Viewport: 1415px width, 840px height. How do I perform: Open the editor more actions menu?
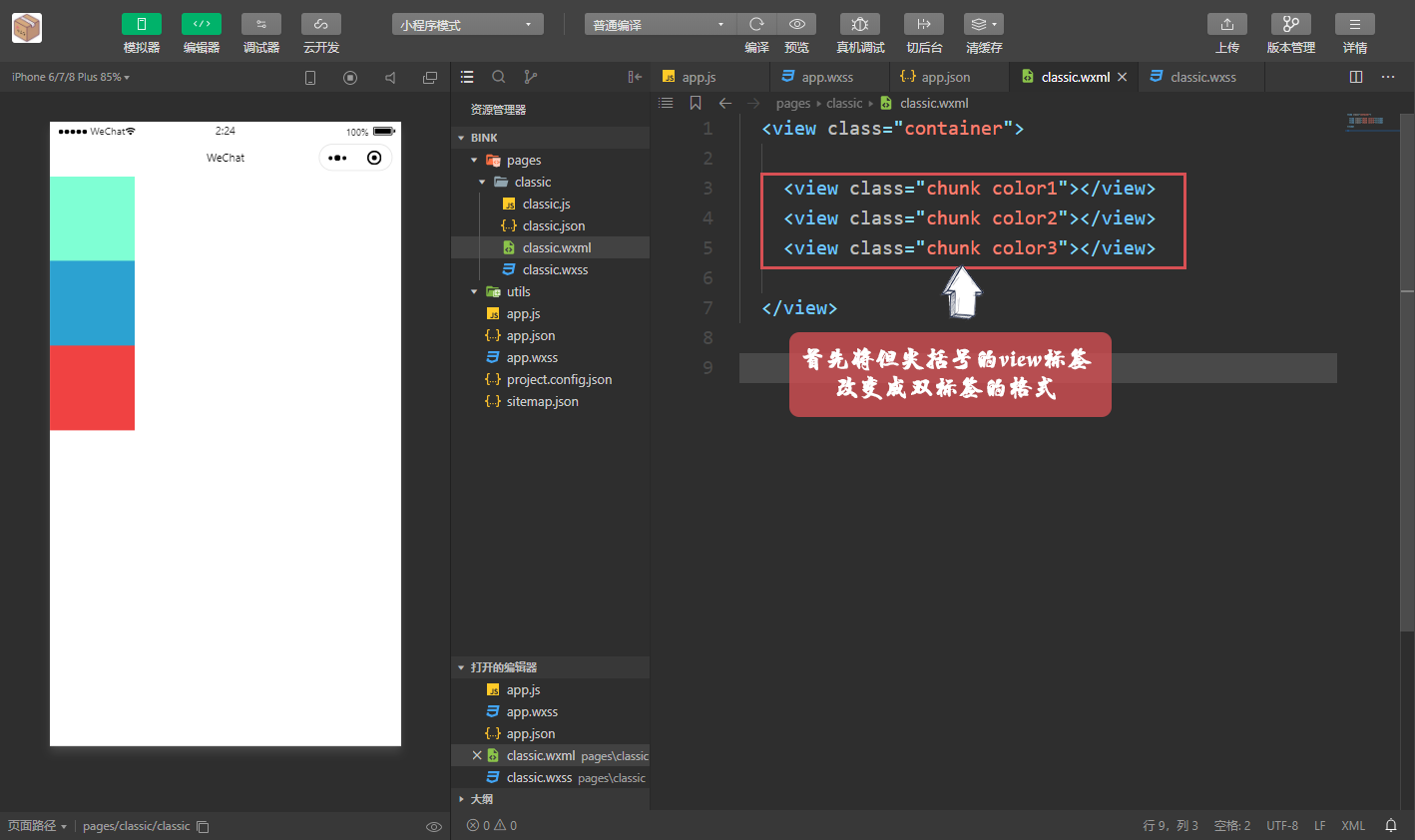[x=1388, y=77]
